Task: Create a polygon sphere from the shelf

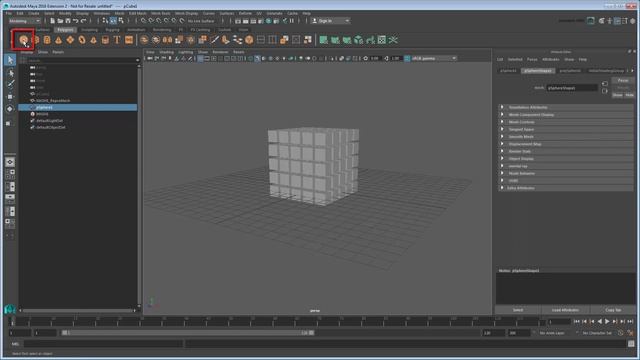Action: (23, 40)
